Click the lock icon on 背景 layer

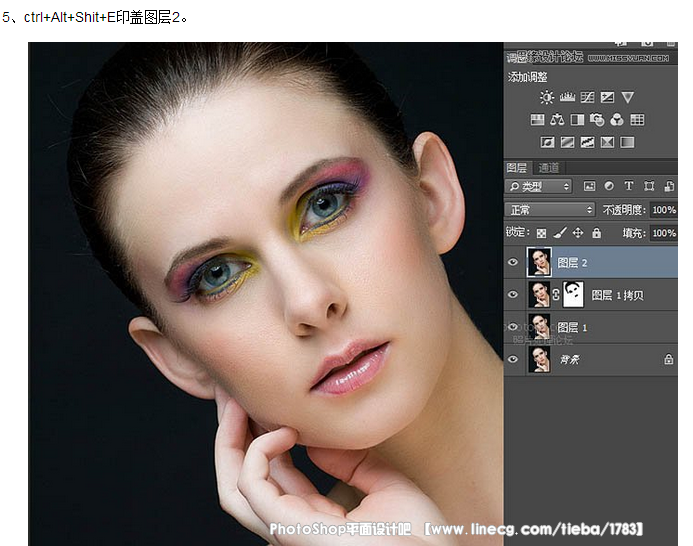[669, 359]
